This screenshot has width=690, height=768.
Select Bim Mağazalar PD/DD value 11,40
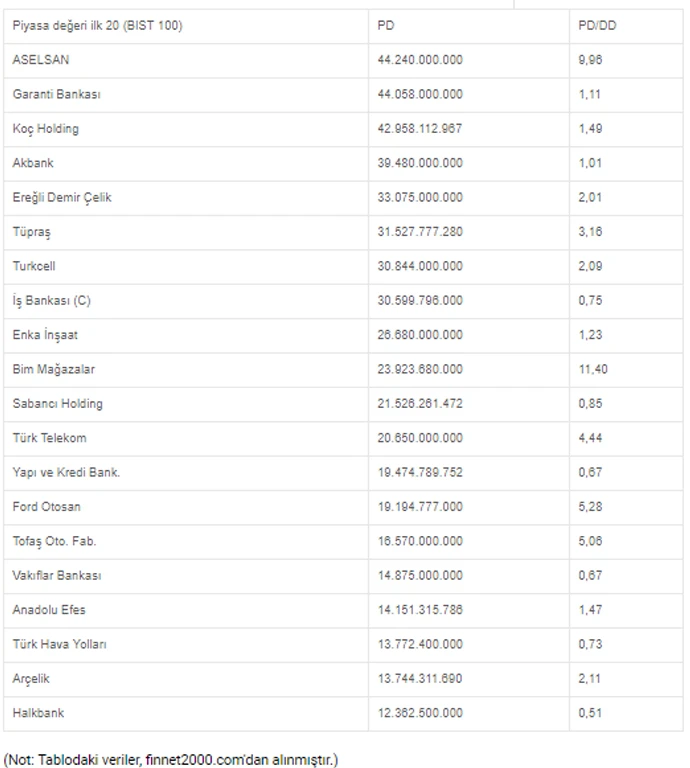pyautogui.click(x=593, y=369)
